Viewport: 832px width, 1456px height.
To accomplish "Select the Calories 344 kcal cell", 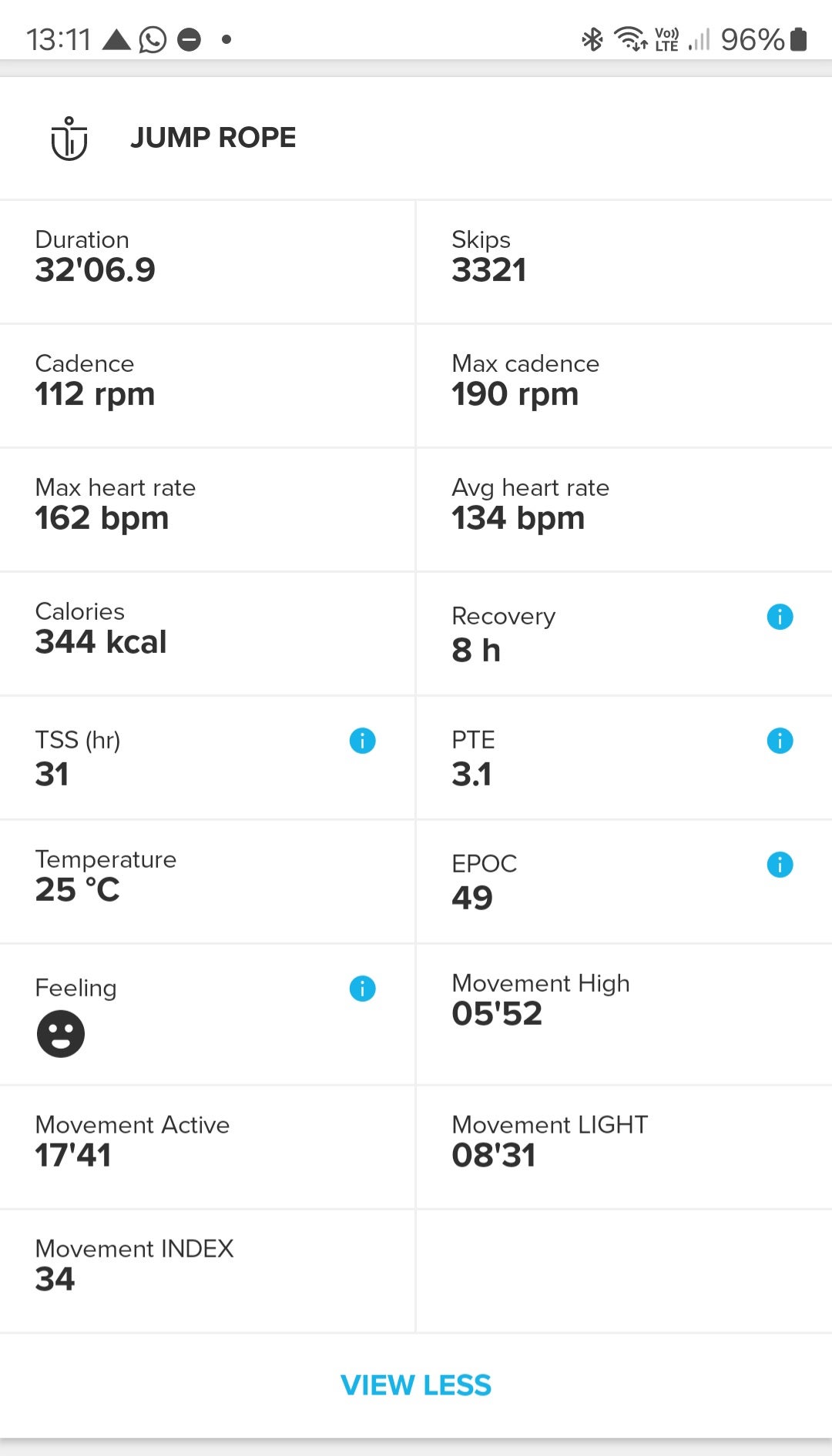I will tap(207, 634).
